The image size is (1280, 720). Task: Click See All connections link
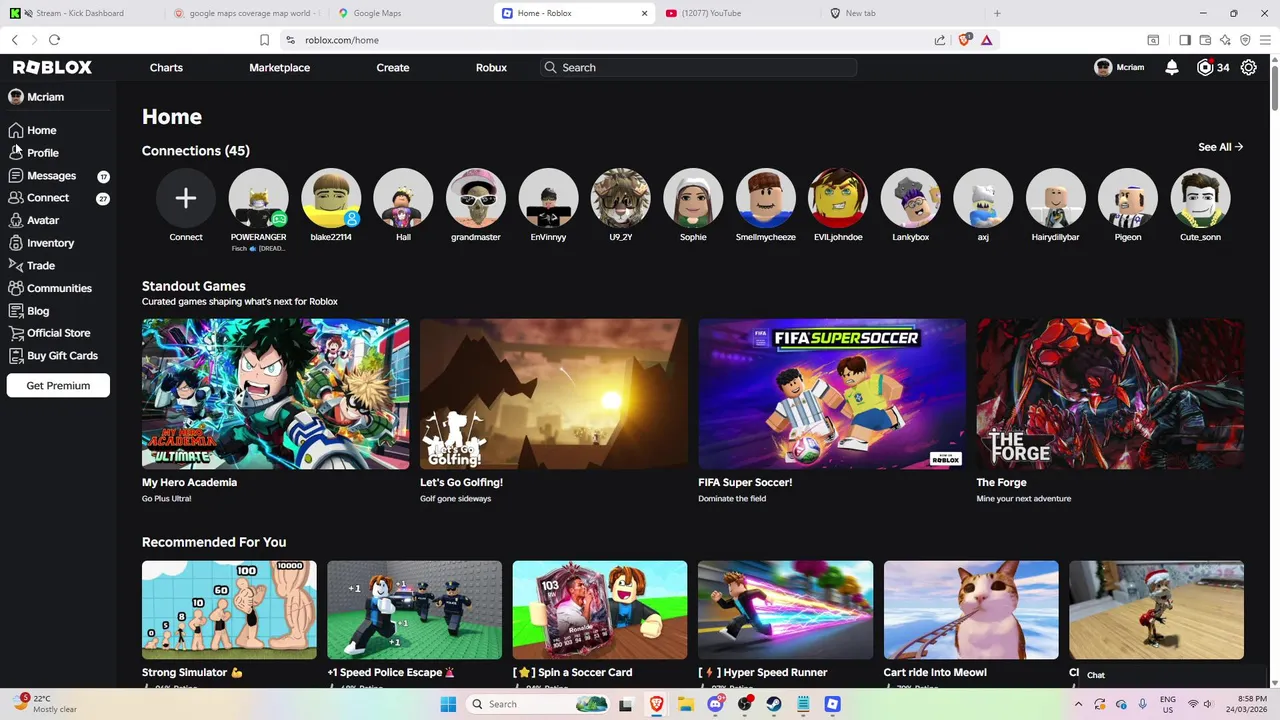(1220, 147)
